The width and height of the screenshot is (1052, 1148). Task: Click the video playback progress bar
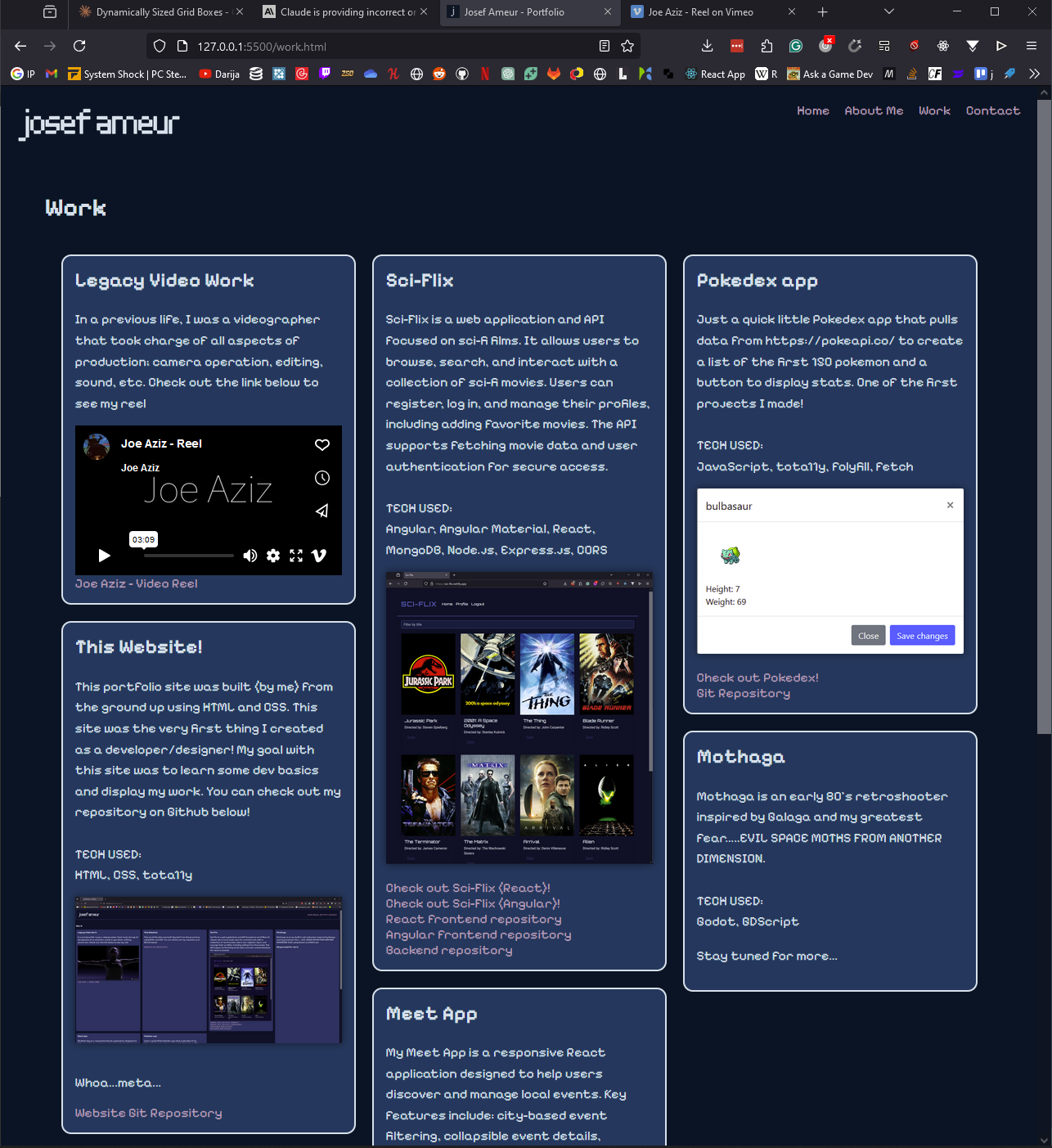[x=188, y=556]
